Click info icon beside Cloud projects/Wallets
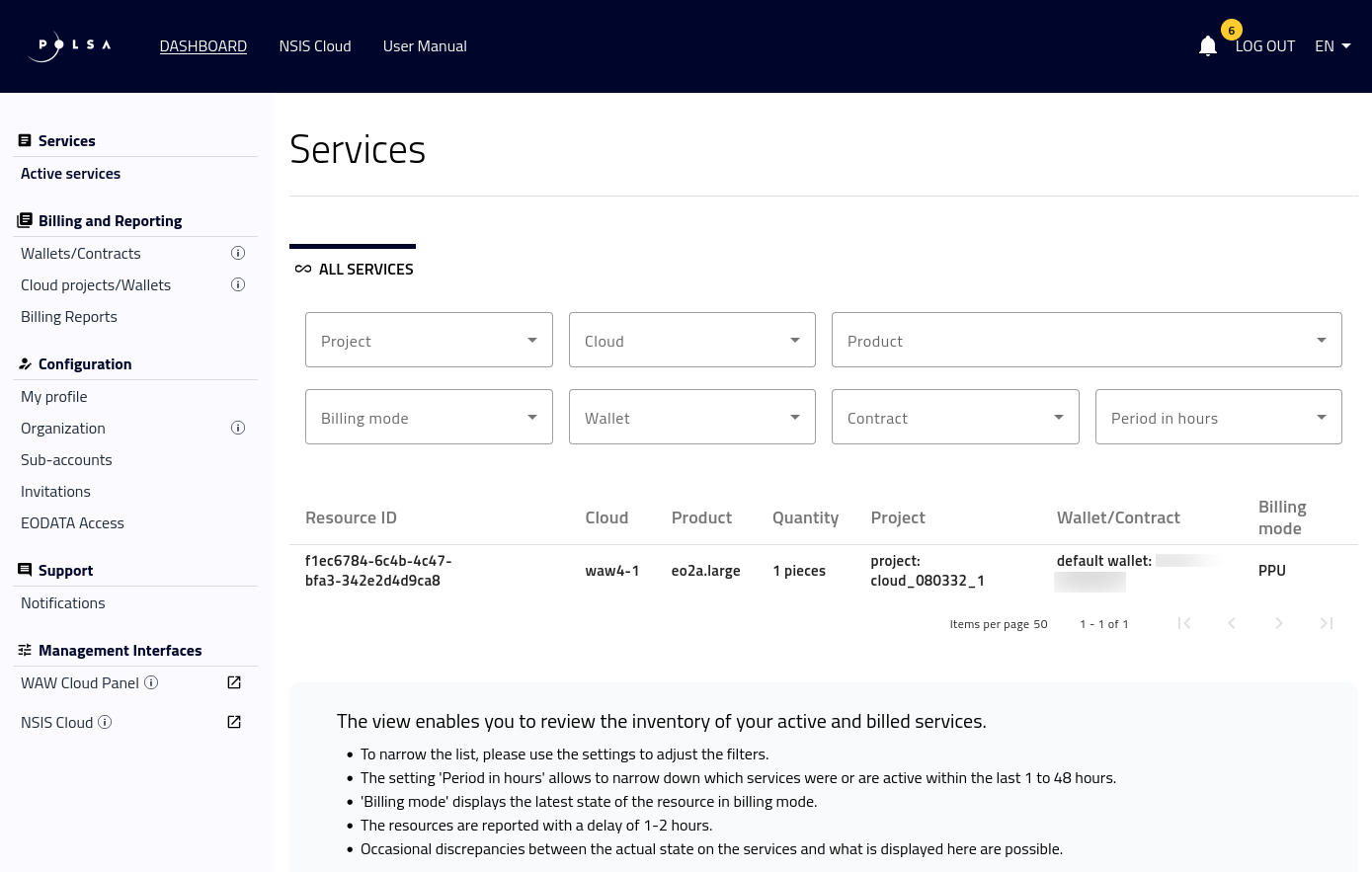Viewport: 1372px width, 872px height. pyautogui.click(x=238, y=284)
